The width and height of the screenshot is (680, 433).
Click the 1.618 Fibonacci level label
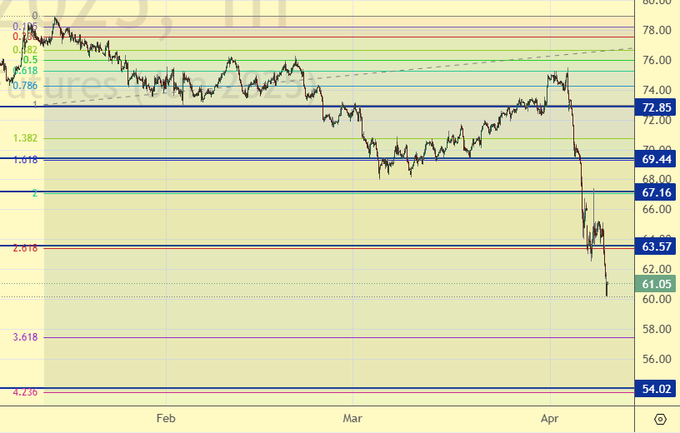coord(25,160)
